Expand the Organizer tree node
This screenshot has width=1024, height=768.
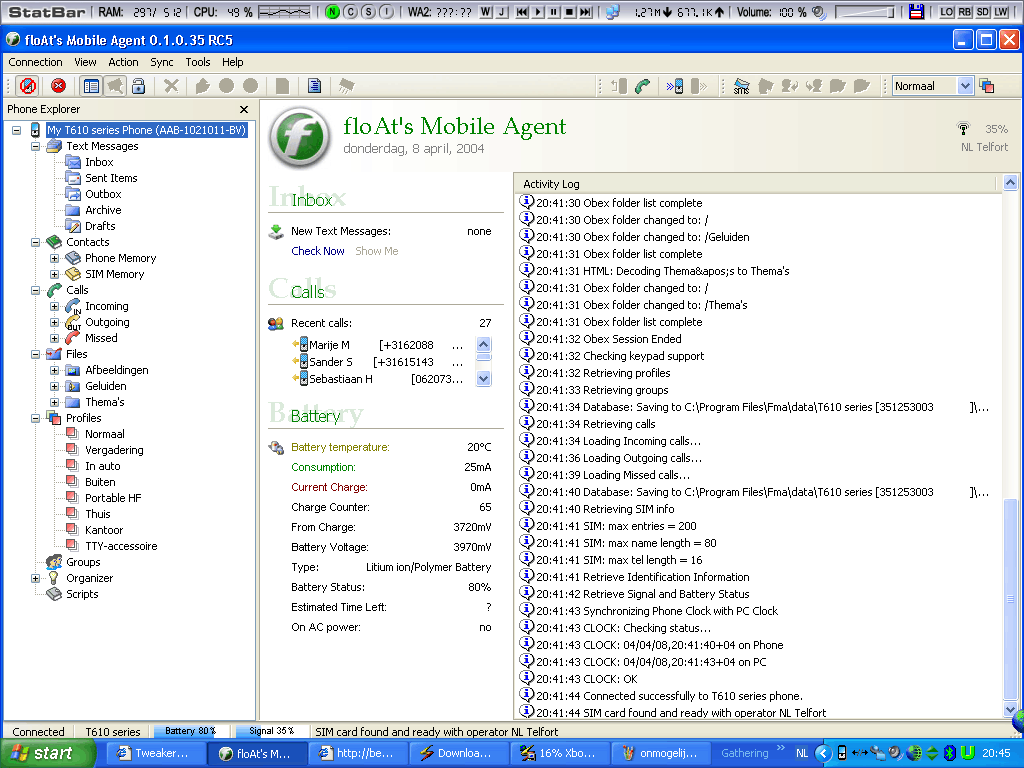35,578
